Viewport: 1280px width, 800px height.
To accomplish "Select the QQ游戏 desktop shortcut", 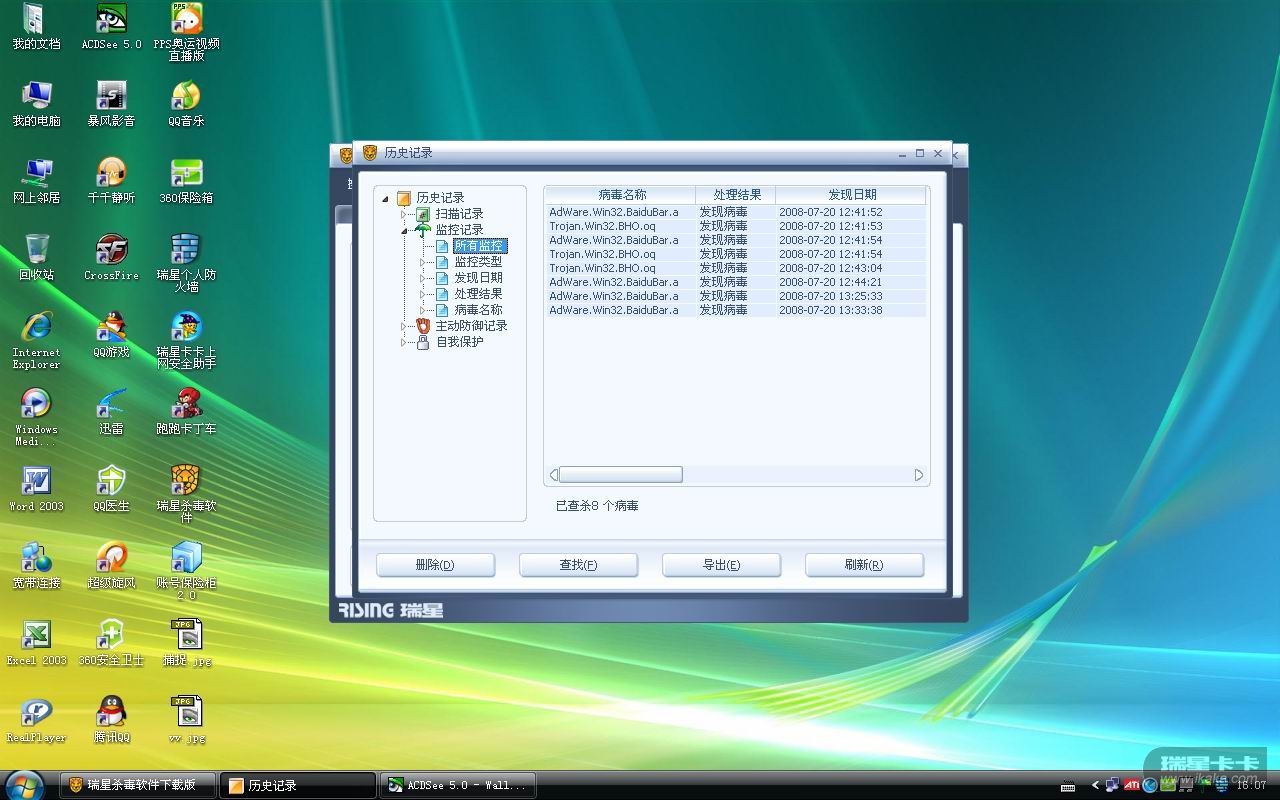I will (111, 335).
